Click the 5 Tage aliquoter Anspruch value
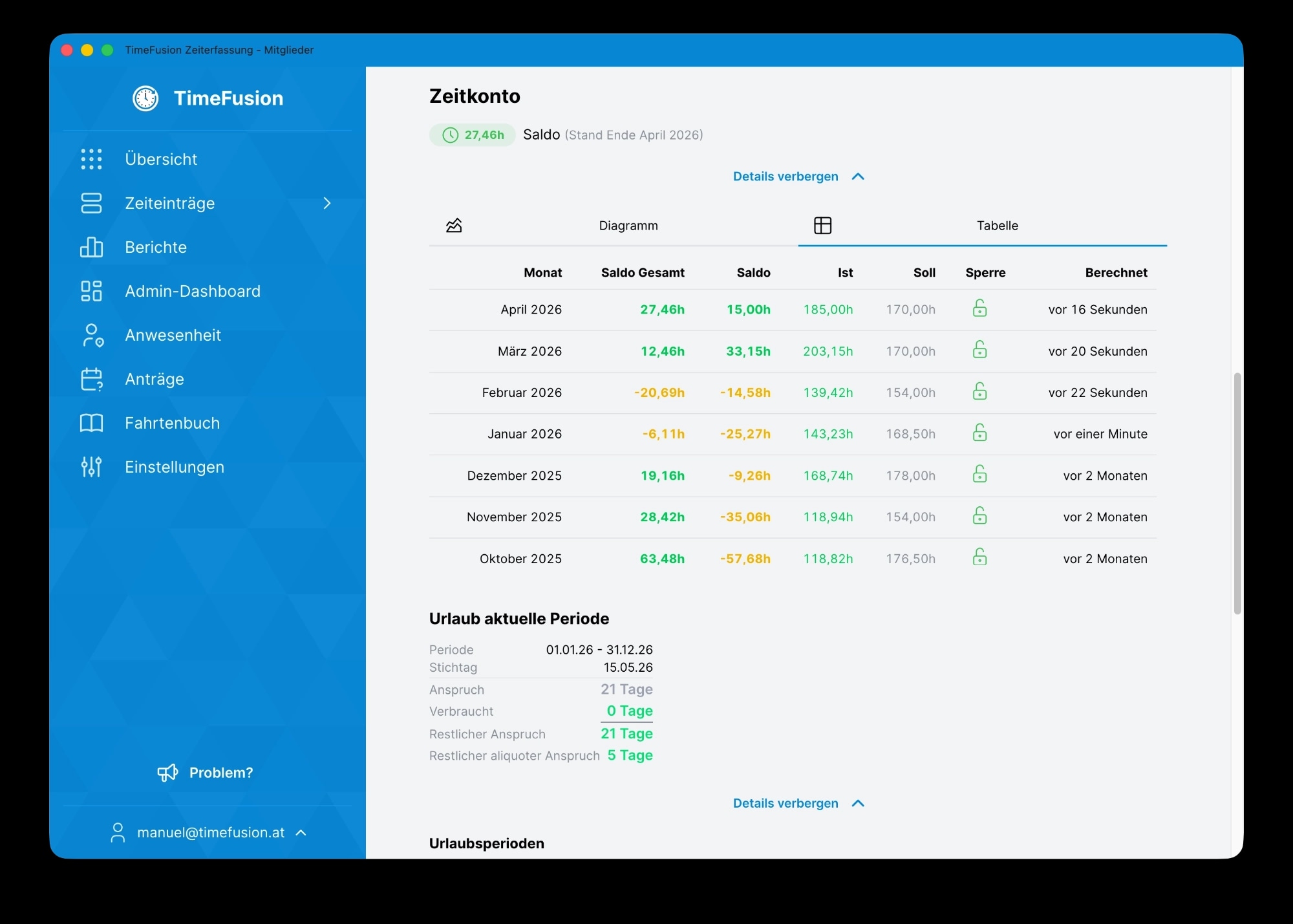Screen dimensions: 1293x924 pyautogui.click(x=630, y=755)
